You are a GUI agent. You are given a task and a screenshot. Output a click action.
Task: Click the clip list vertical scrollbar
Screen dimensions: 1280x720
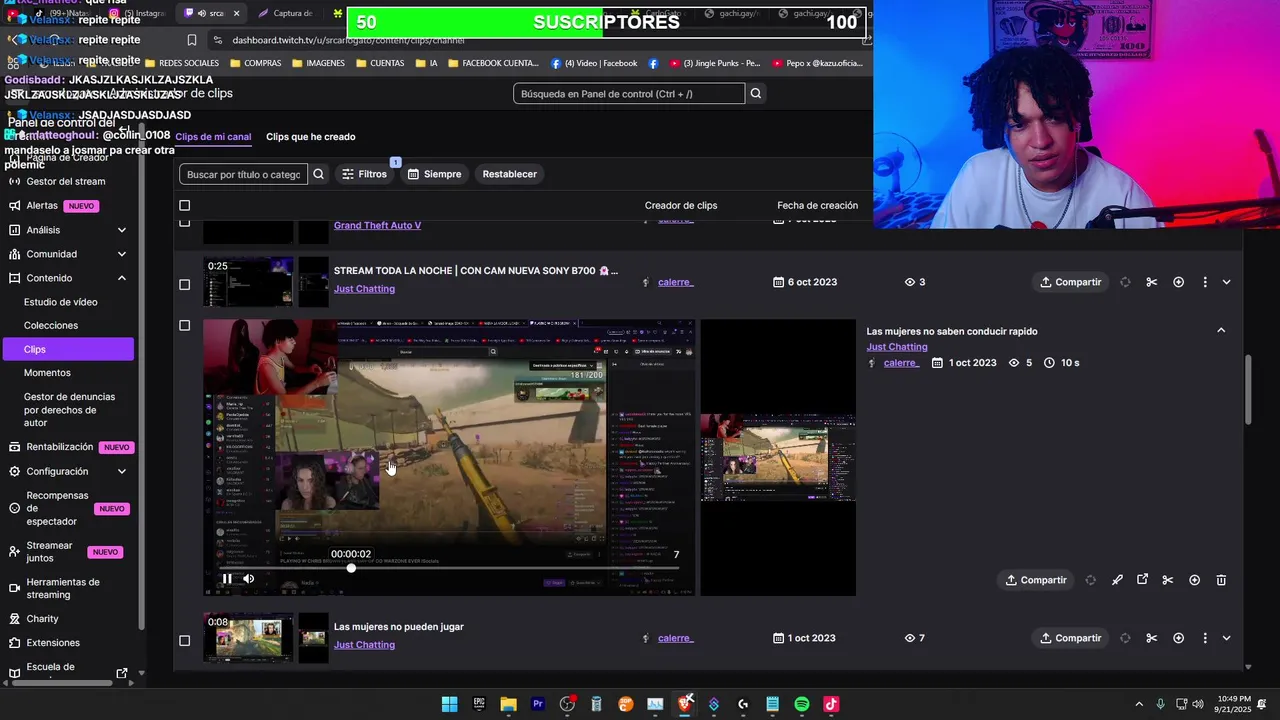pos(1248,390)
